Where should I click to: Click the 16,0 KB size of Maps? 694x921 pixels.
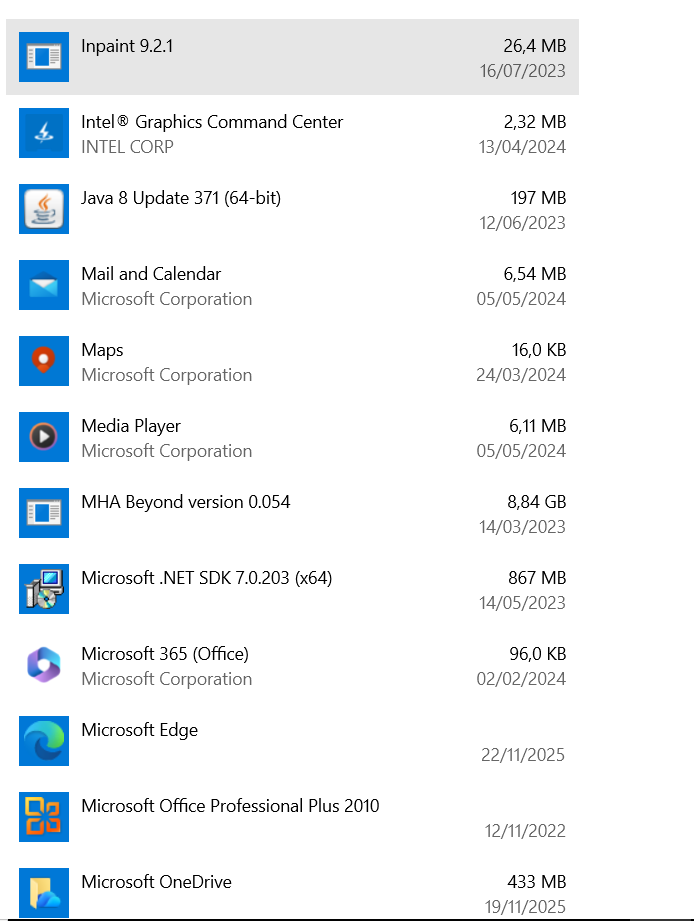click(539, 350)
